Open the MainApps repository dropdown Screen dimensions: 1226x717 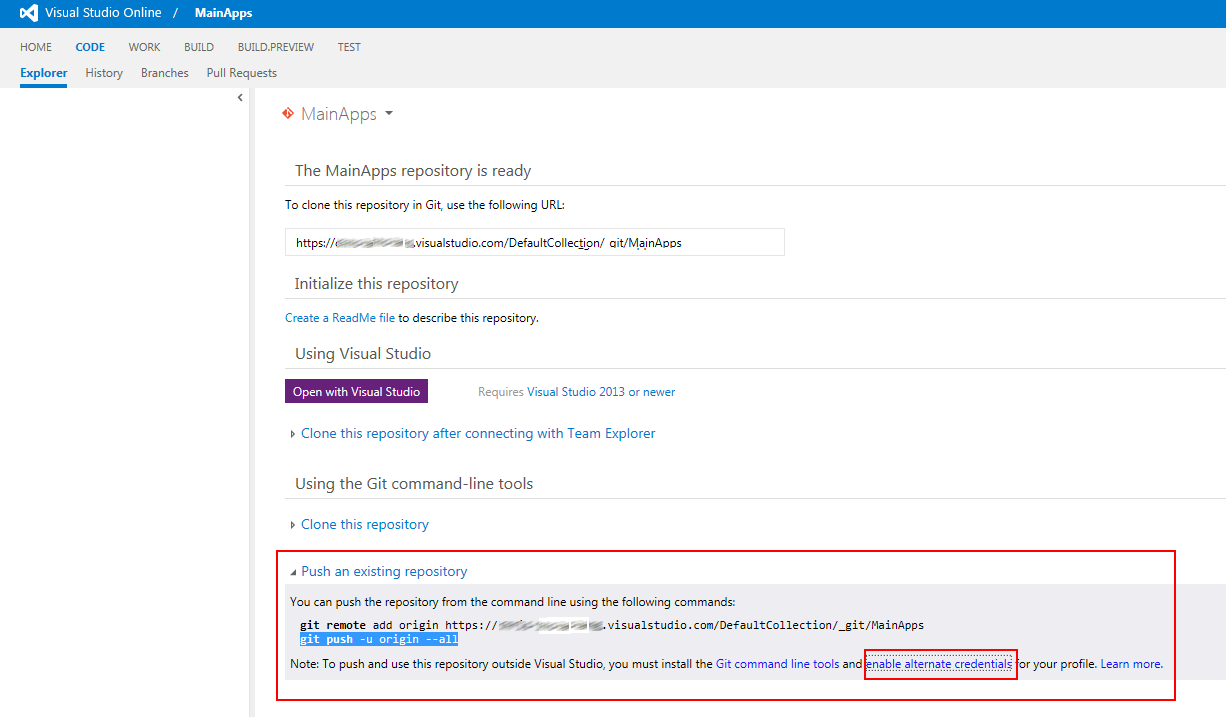(389, 114)
